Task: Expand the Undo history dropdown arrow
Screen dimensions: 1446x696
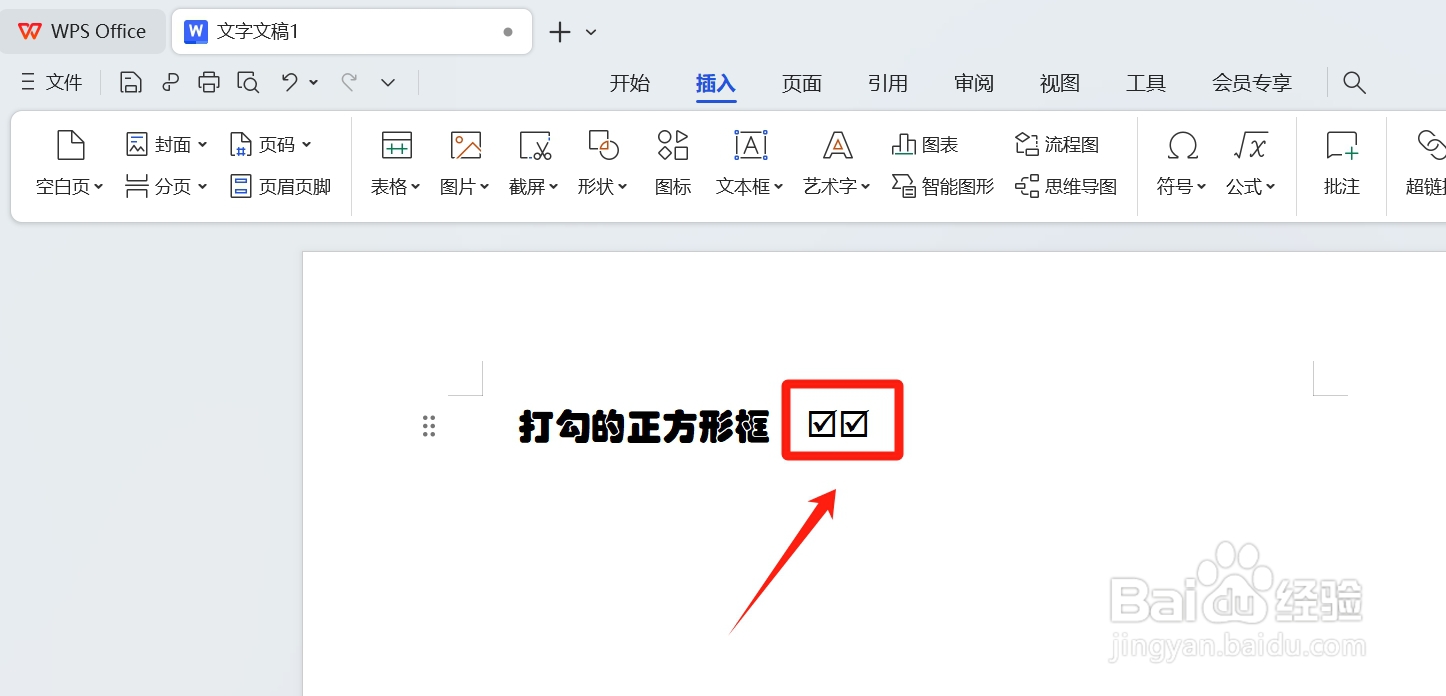Action: [313, 82]
